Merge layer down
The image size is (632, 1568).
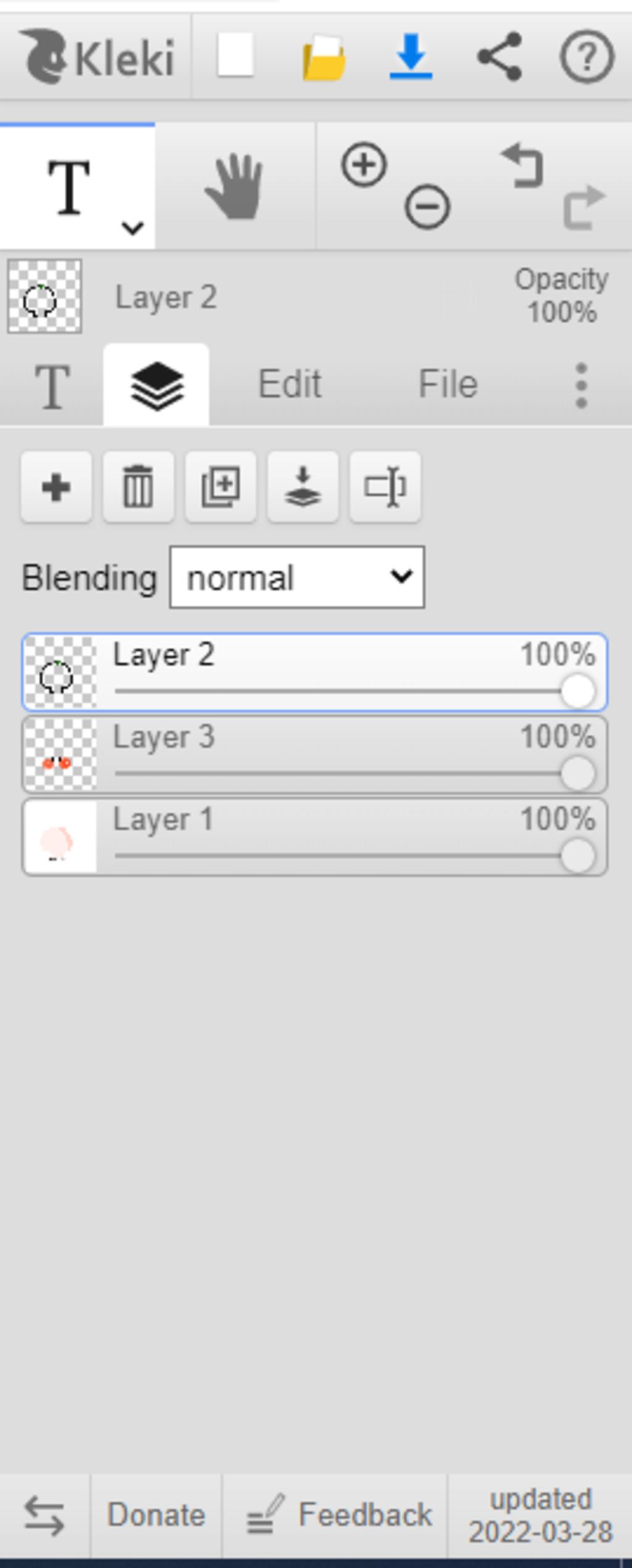coord(302,487)
